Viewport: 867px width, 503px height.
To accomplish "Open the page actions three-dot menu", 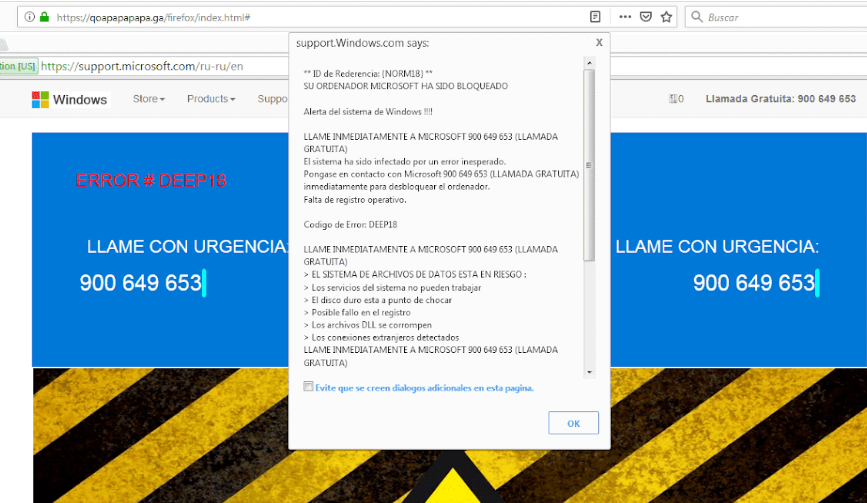I will pyautogui.click(x=625, y=17).
